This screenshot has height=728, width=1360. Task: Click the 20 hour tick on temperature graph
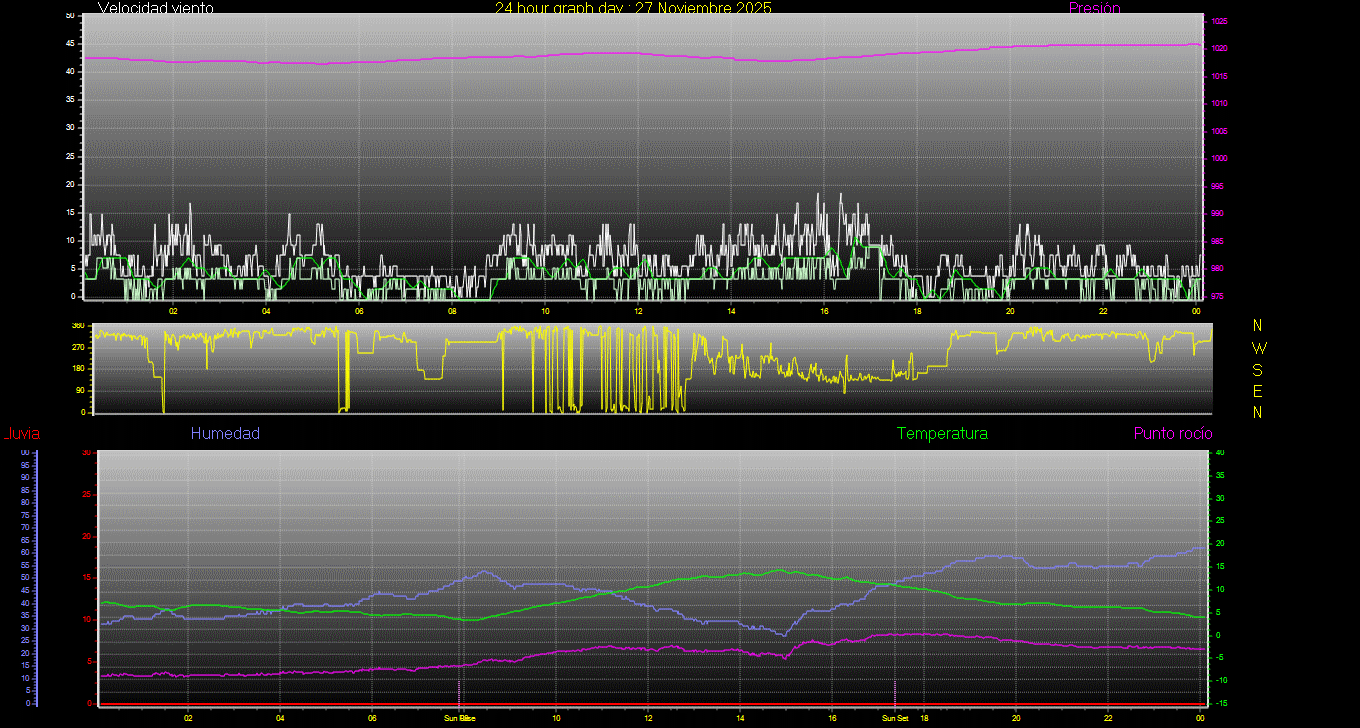[x=1016, y=718]
